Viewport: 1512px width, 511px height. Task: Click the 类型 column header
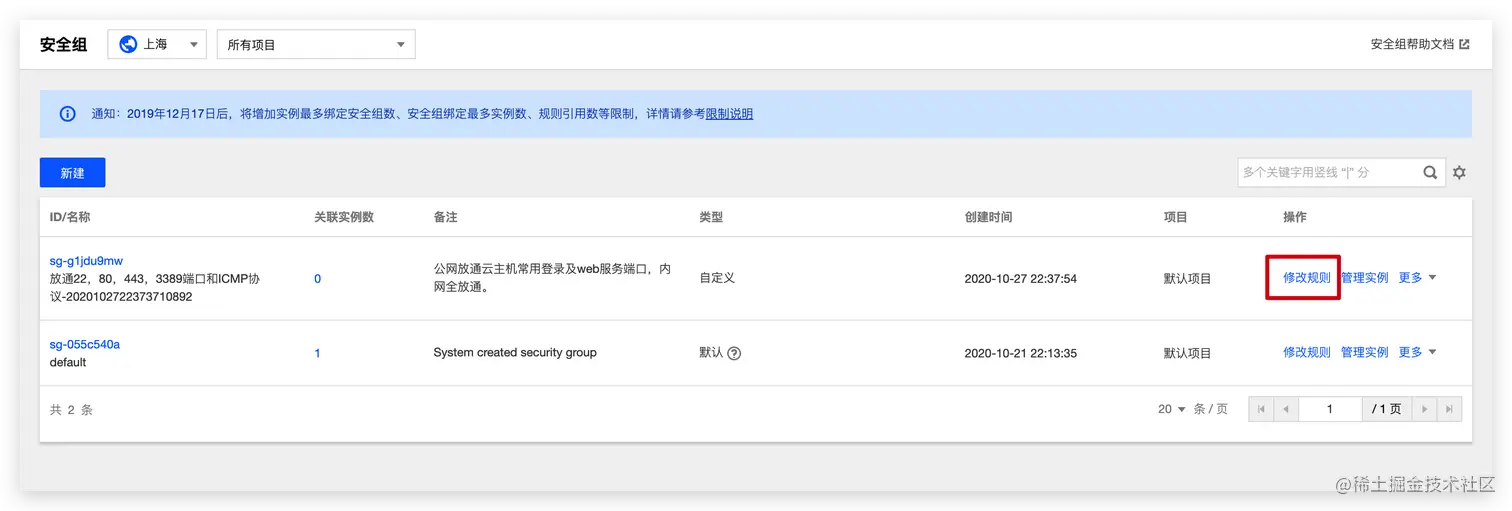pos(711,217)
